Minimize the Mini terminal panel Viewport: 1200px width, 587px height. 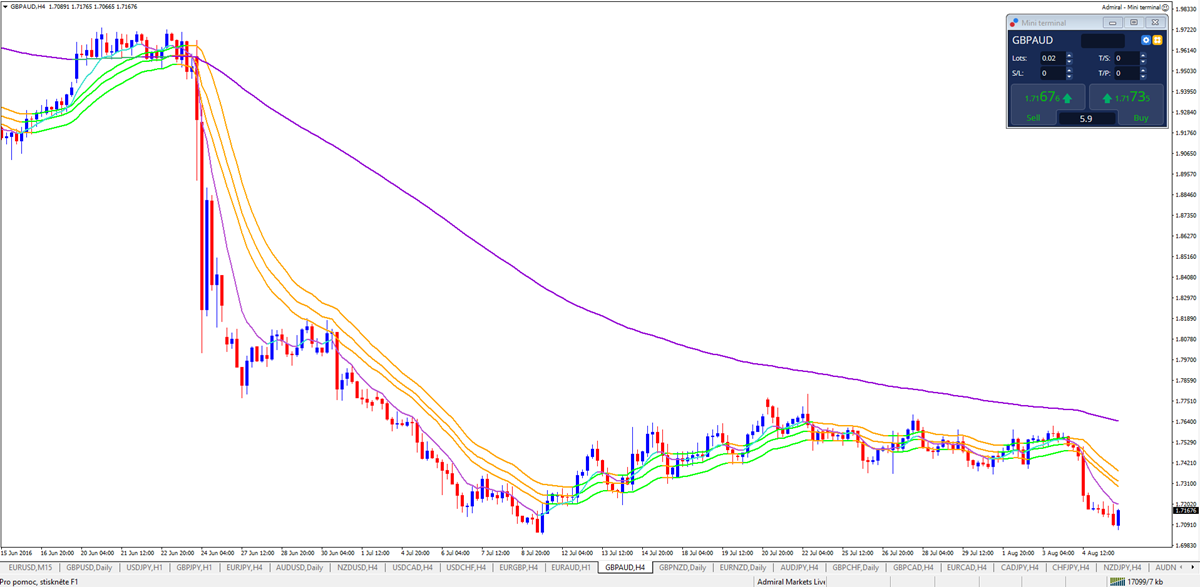pyautogui.click(x=1113, y=22)
